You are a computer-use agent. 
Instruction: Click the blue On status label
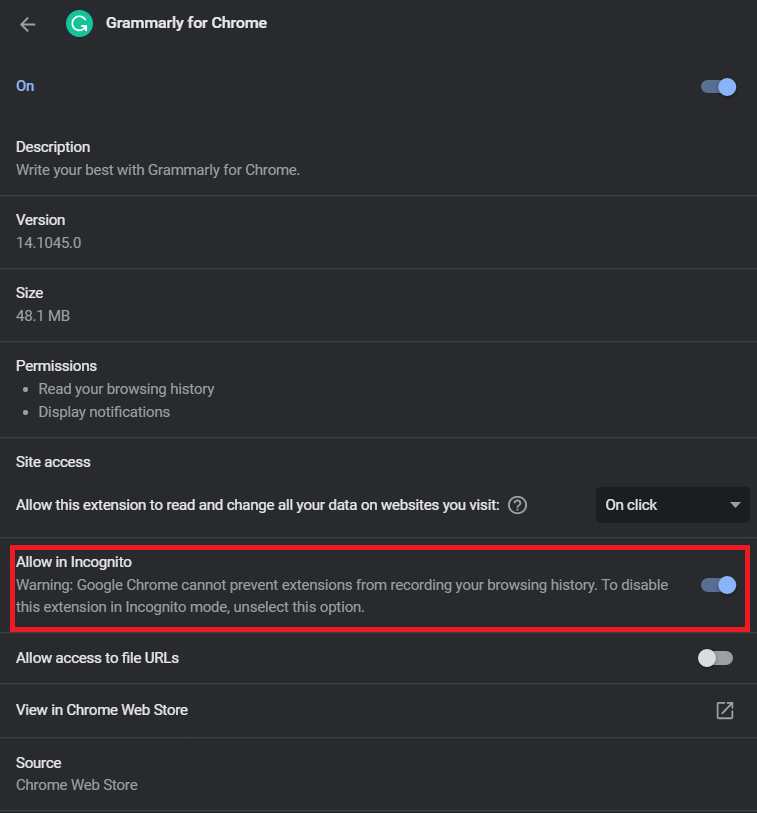click(25, 86)
